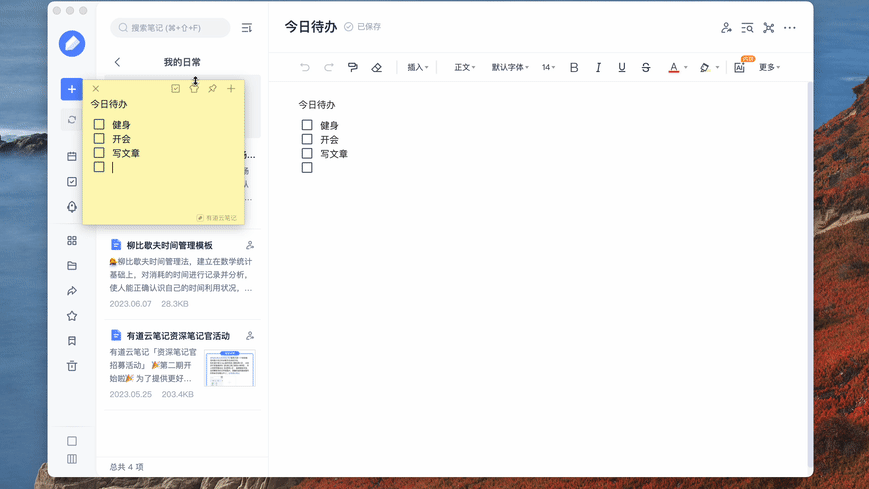Check the empty item in sticky note
Image resolution: width=869 pixels, height=489 pixels.
point(99,167)
